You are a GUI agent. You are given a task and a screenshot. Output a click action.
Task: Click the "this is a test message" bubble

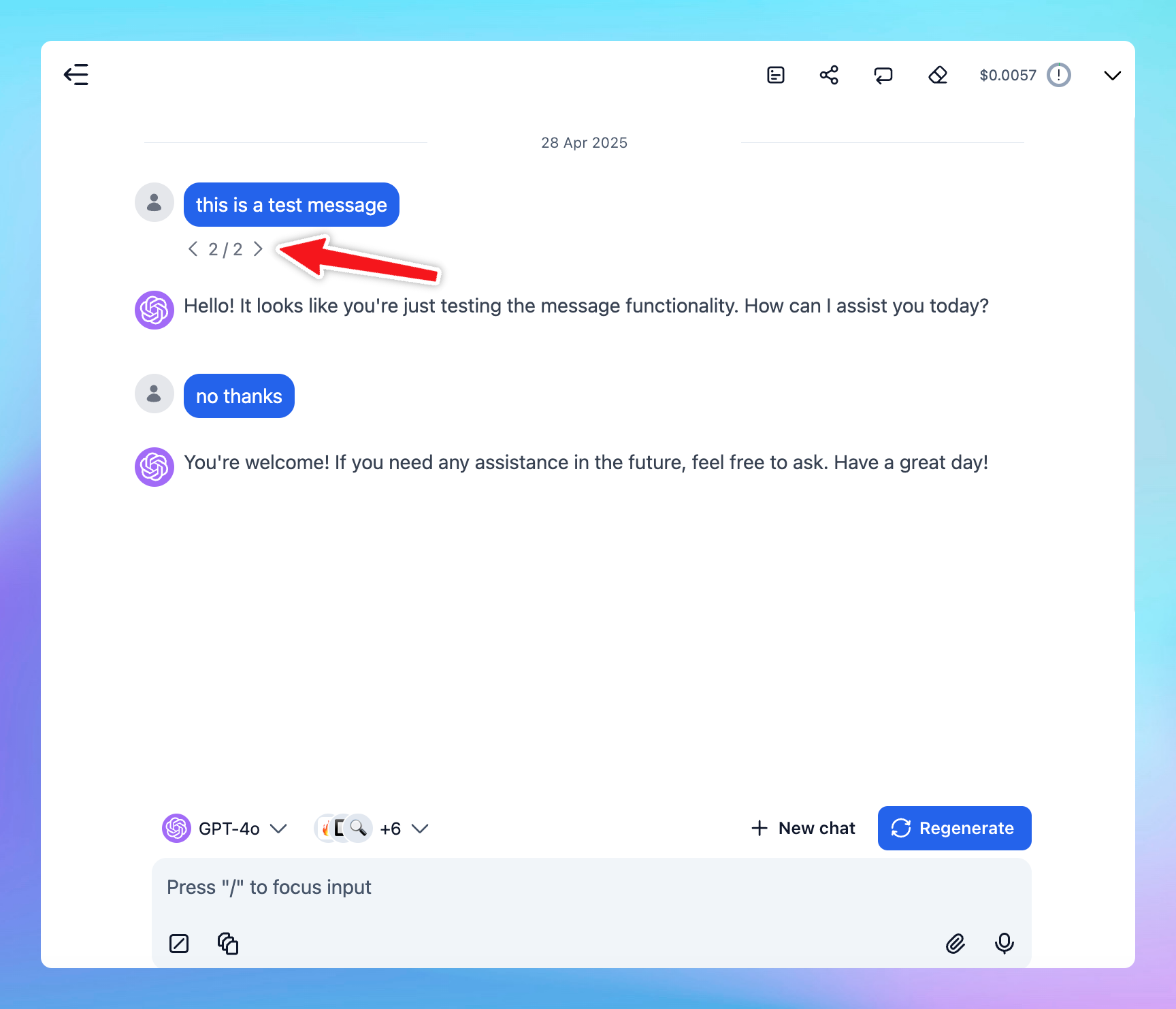tap(291, 205)
